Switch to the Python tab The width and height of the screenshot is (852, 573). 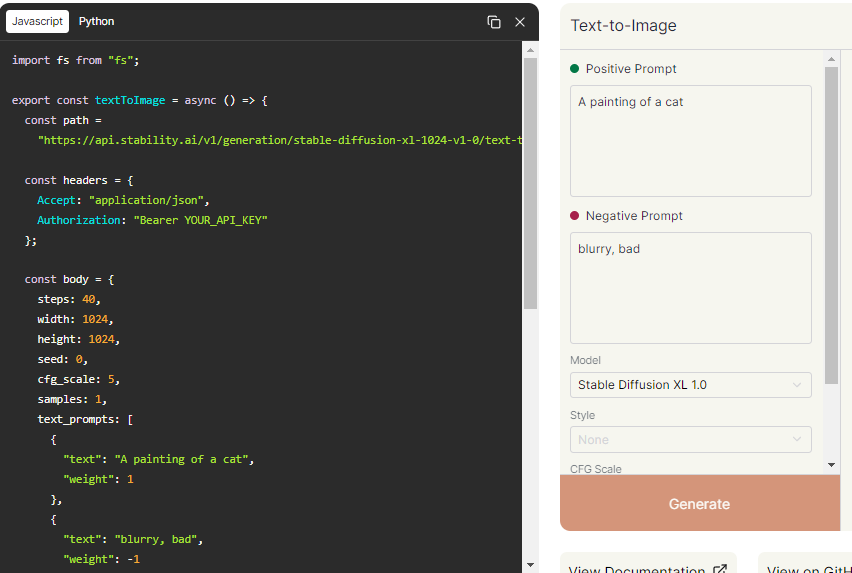96,21
